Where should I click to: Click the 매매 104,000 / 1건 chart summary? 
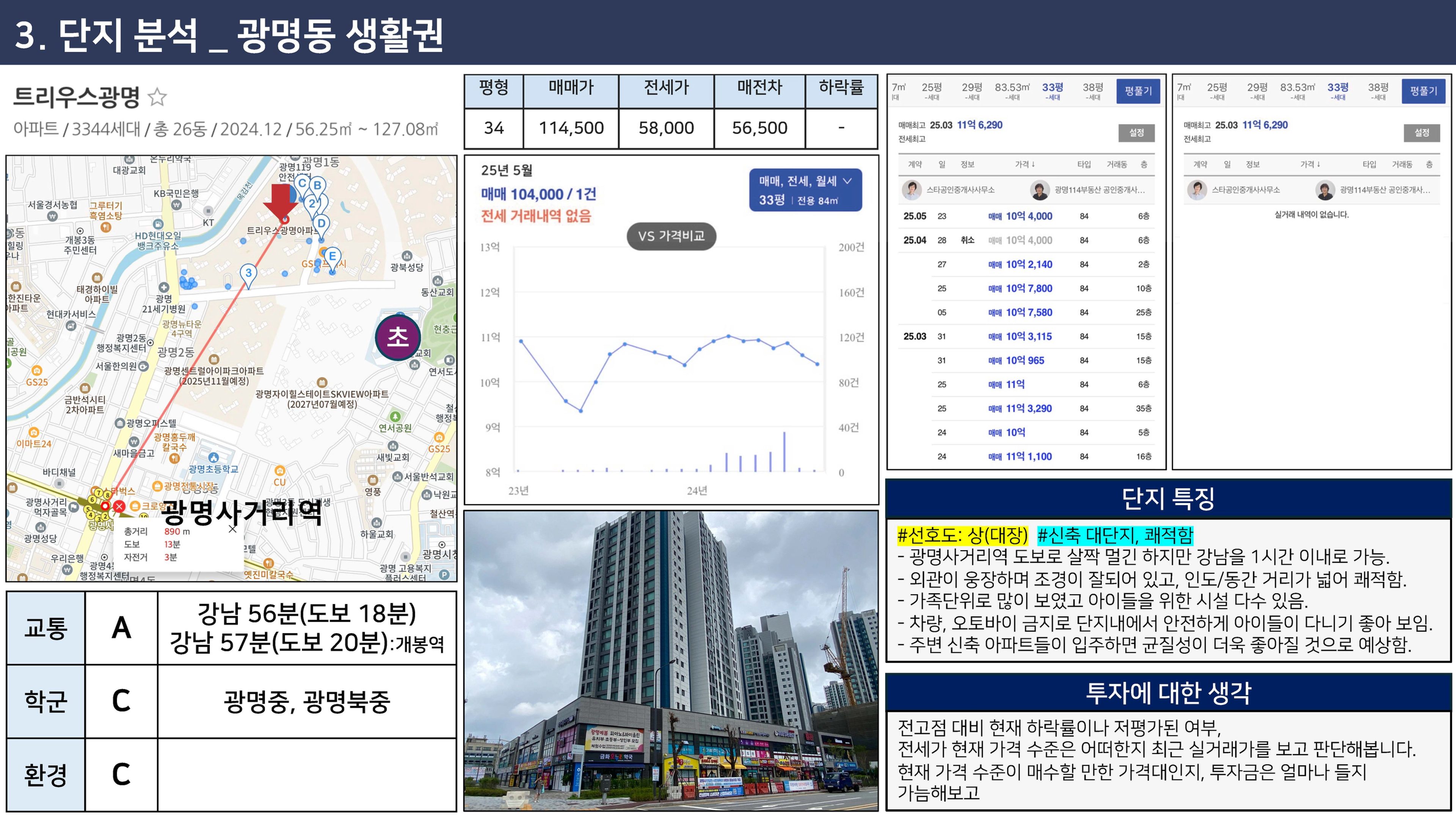(x=539, y=195)
